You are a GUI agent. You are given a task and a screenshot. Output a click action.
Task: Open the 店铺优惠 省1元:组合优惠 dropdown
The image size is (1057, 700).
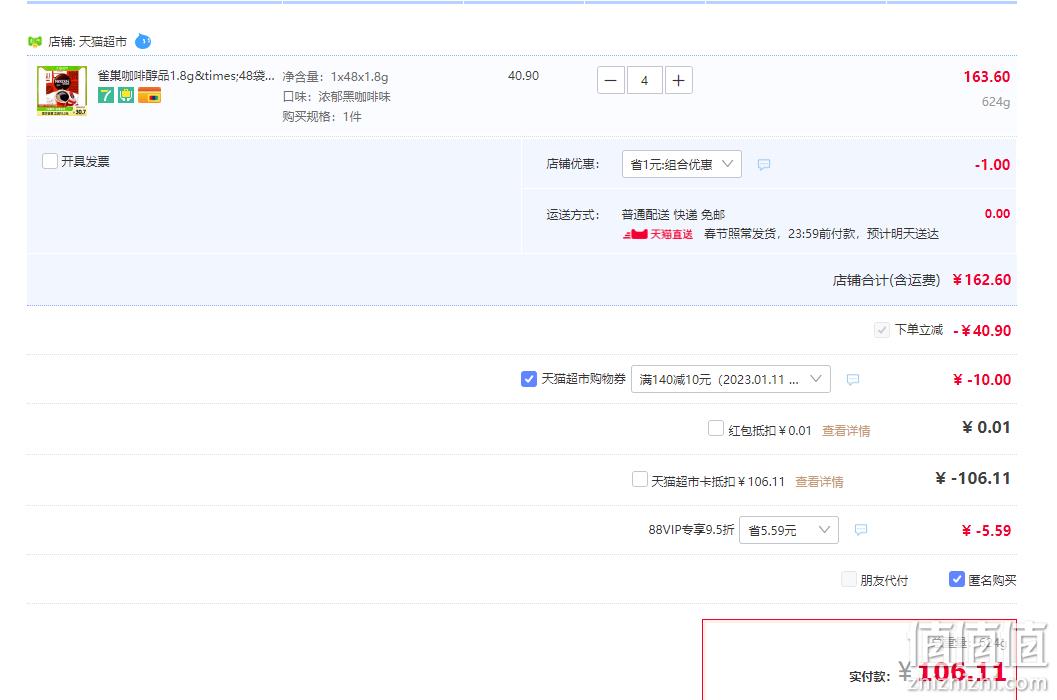(682, 164)
